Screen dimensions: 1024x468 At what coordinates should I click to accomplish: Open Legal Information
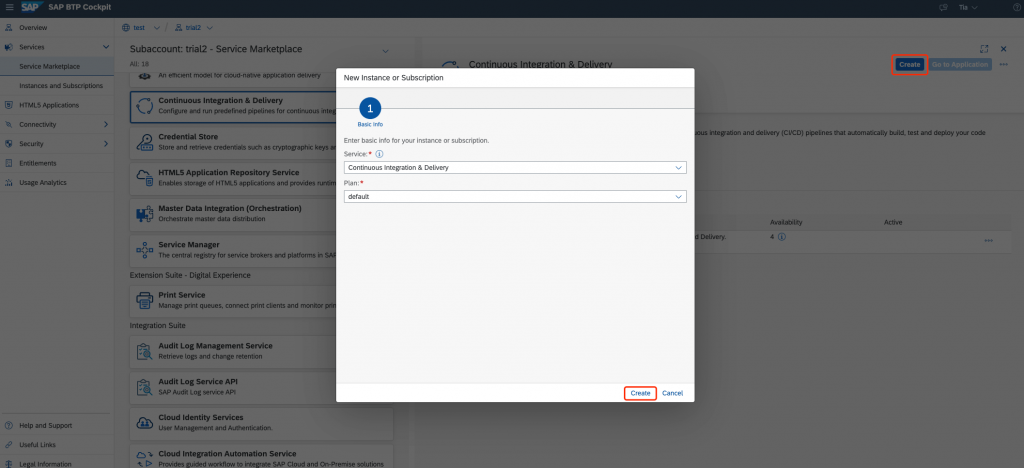(45, 464)
